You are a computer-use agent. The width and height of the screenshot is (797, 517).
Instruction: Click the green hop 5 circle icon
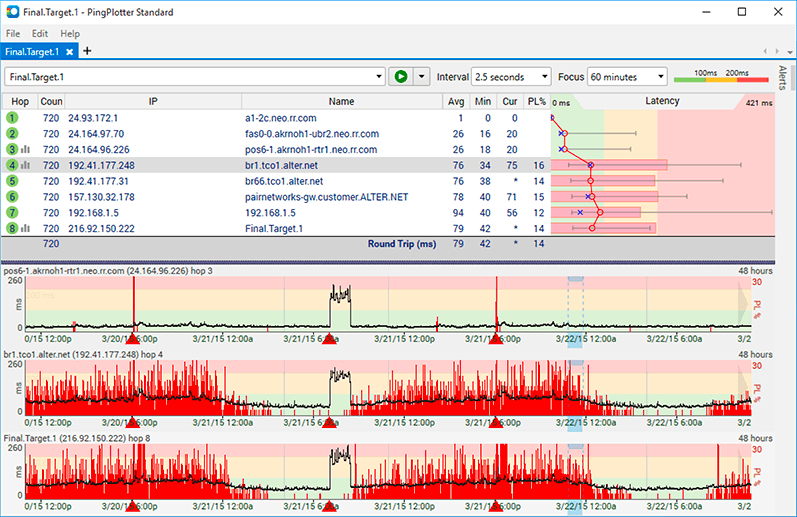click(12, 181)
